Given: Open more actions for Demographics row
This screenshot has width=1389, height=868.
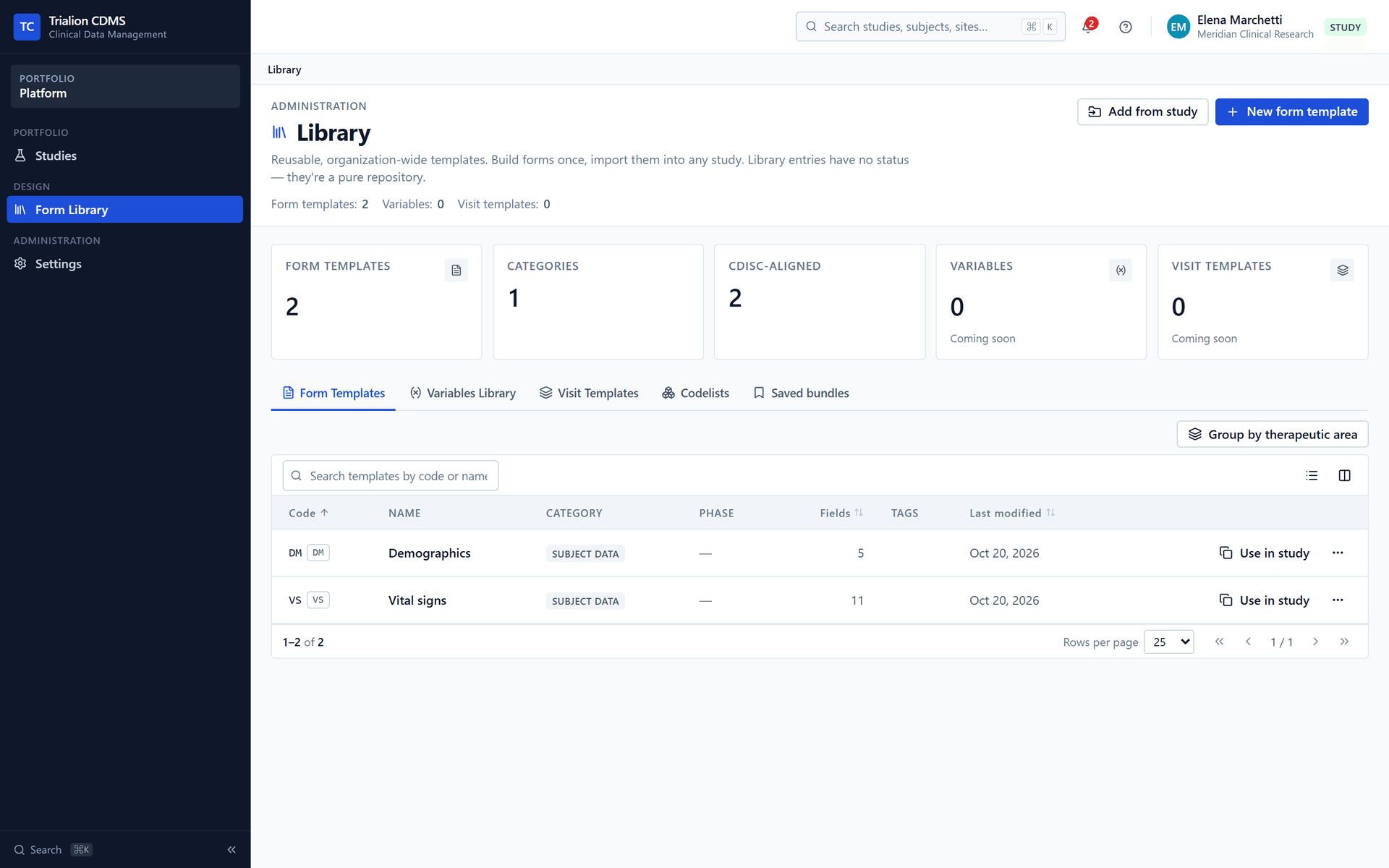Looking at the screenshot, I should coord(1338,553).
